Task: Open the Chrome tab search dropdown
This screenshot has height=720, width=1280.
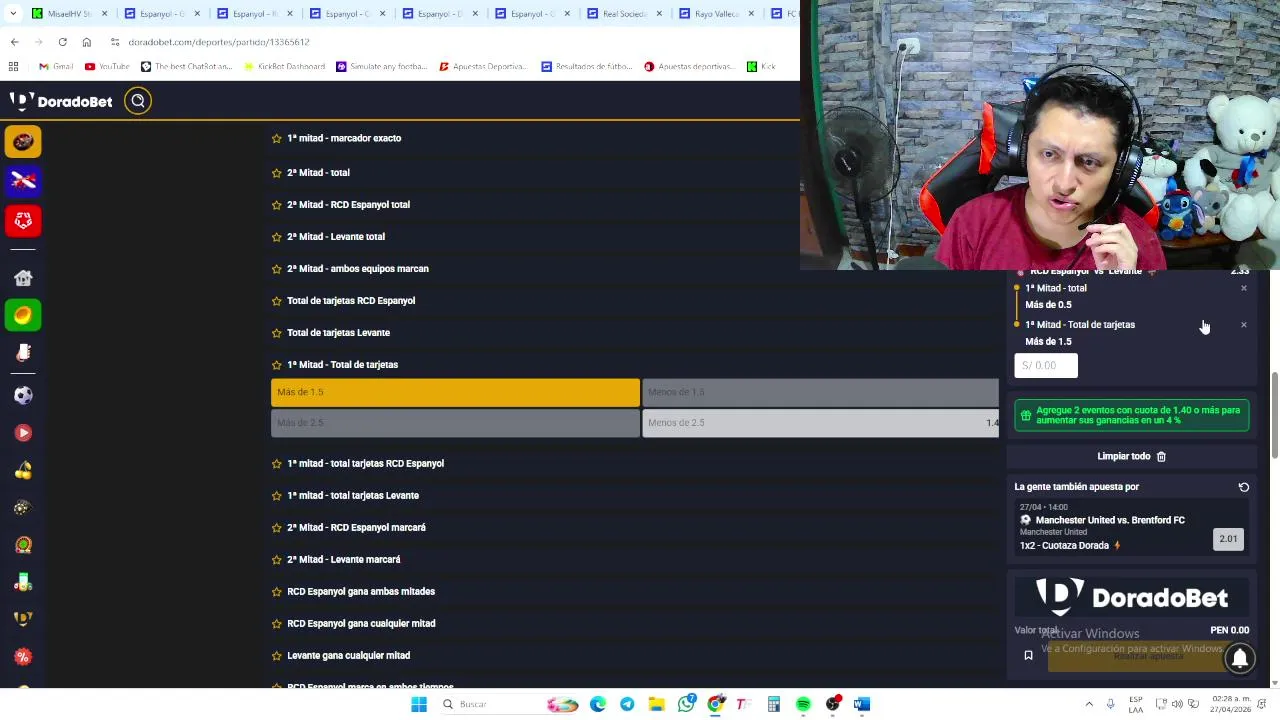Action: [13, 14]
